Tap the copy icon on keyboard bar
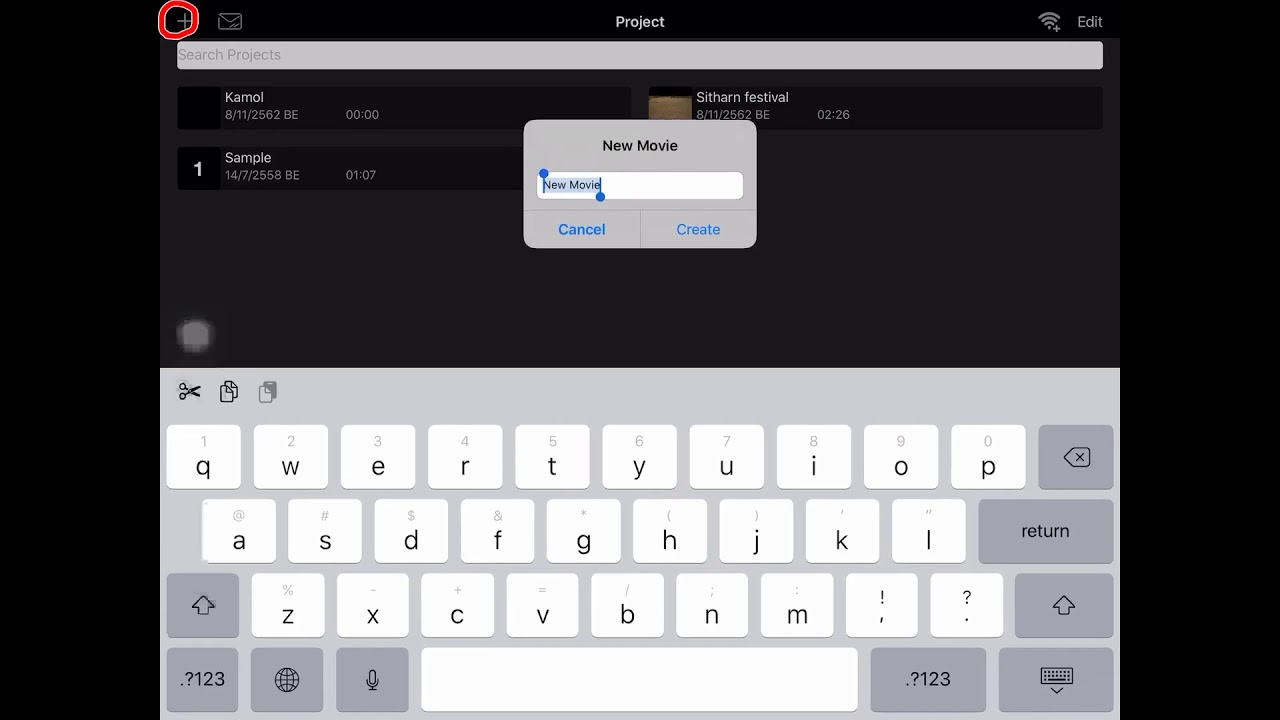 (229, 392)
